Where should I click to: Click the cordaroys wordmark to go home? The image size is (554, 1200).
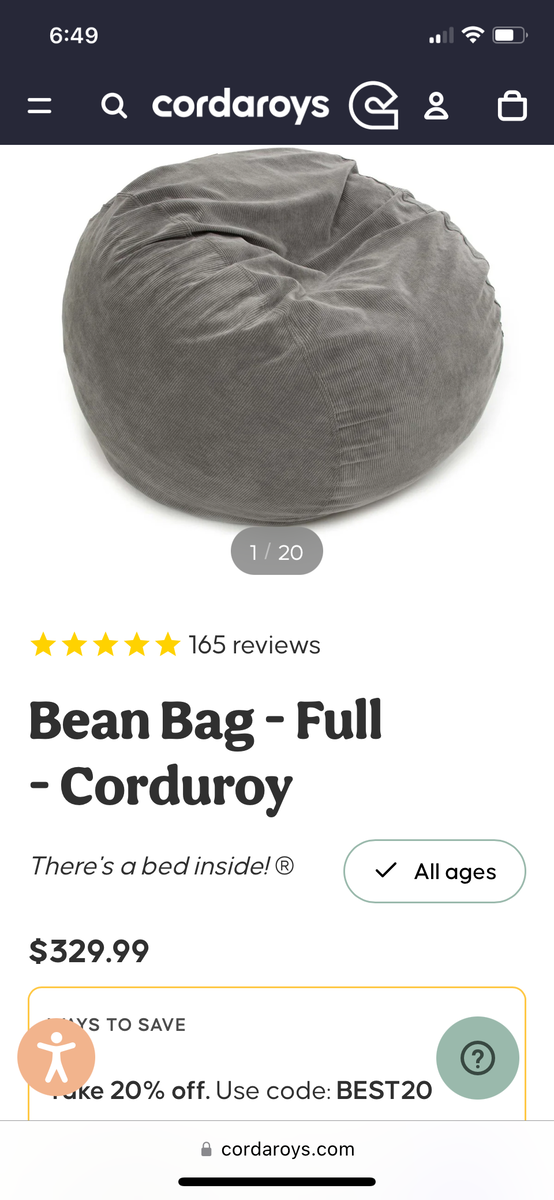coord(240,106)
